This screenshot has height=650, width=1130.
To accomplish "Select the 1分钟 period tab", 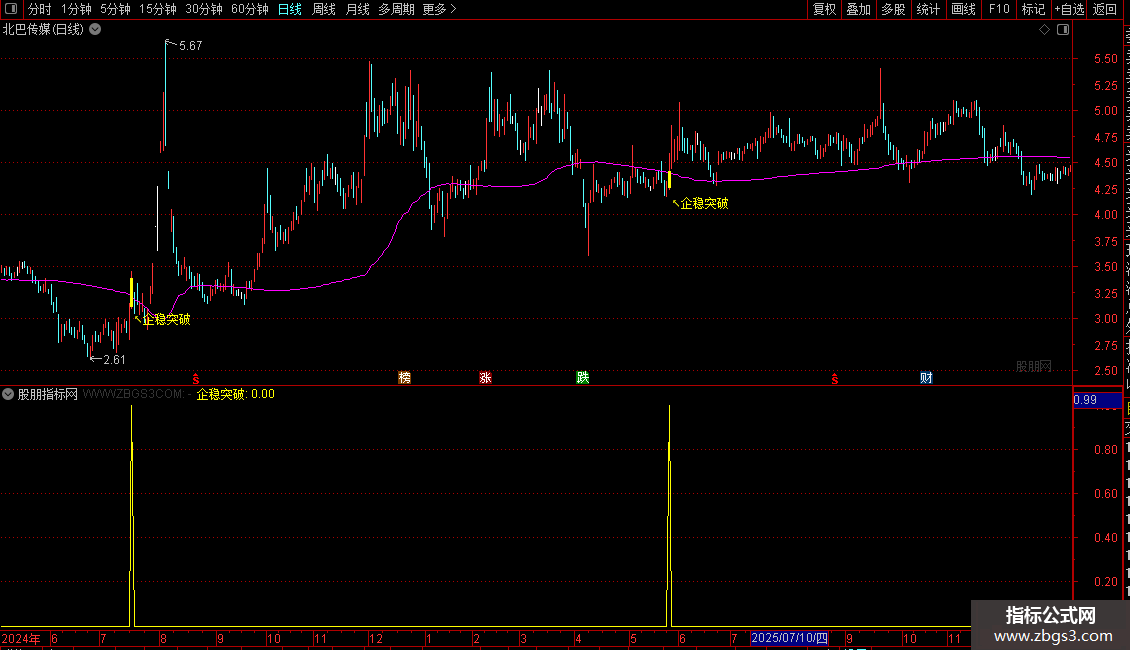I will click(76, 9).
